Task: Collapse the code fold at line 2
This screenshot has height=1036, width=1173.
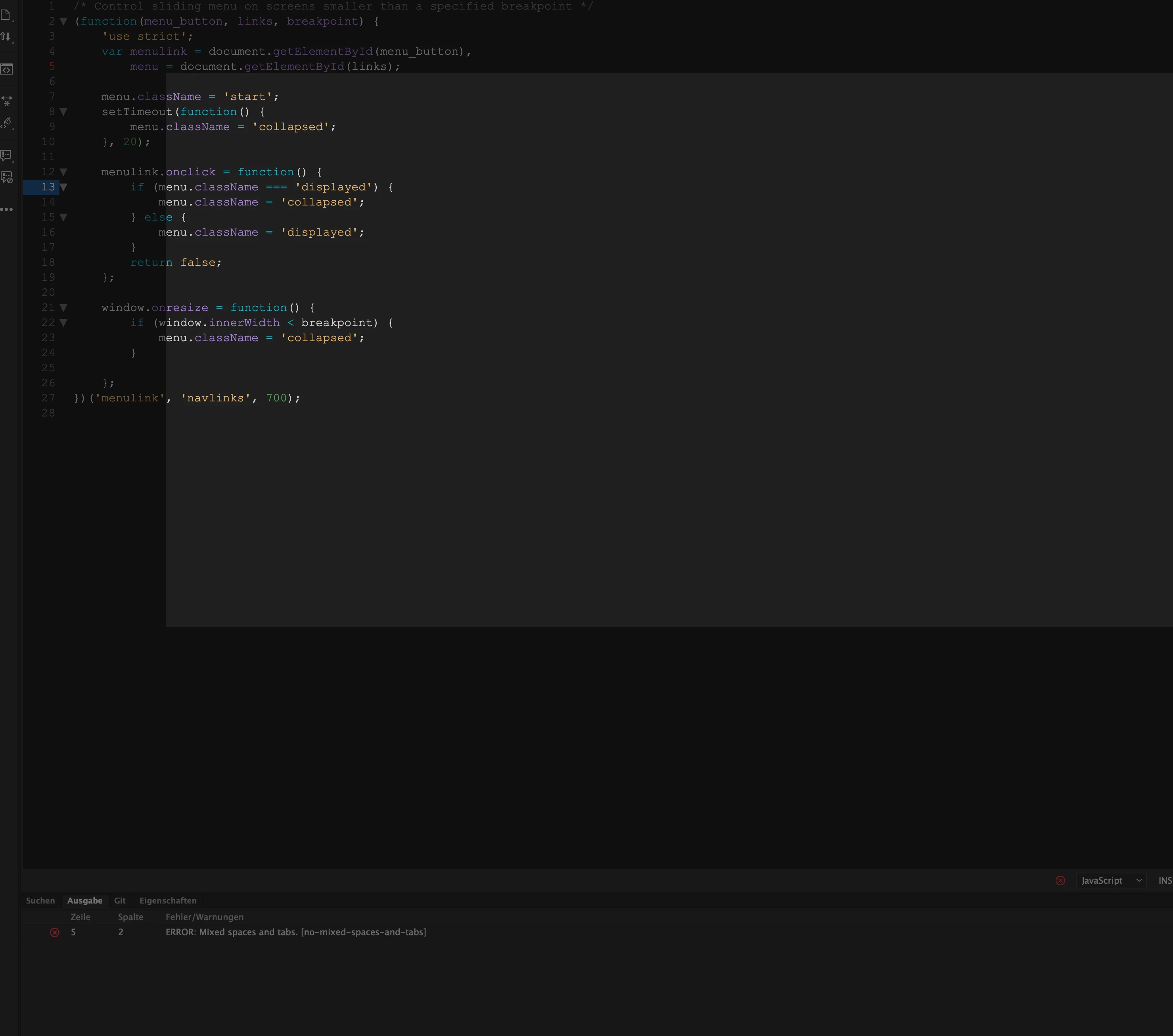Action: point(64,21)
